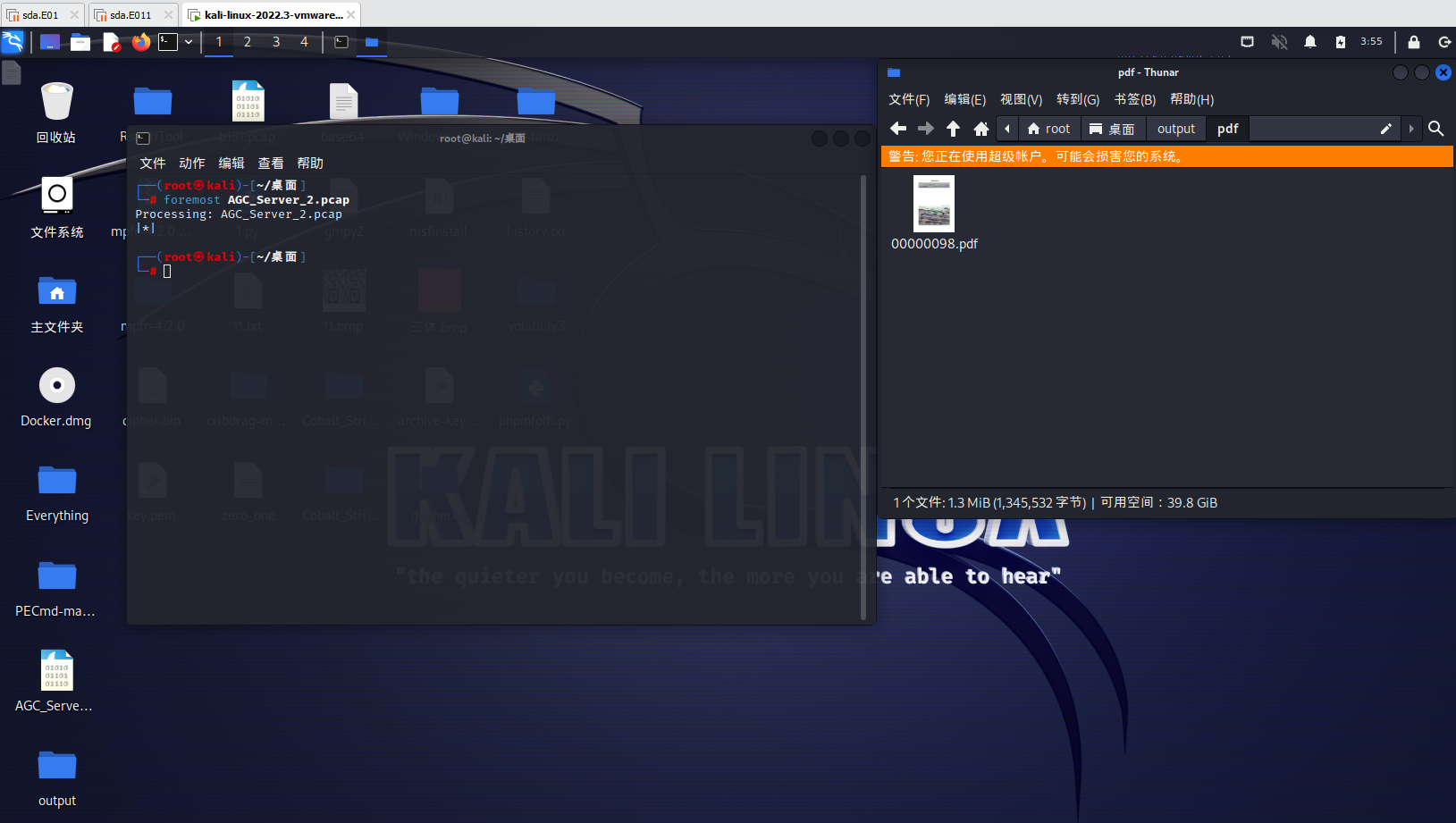Go to parent folder in Thunar

click(x=954, y=129)
